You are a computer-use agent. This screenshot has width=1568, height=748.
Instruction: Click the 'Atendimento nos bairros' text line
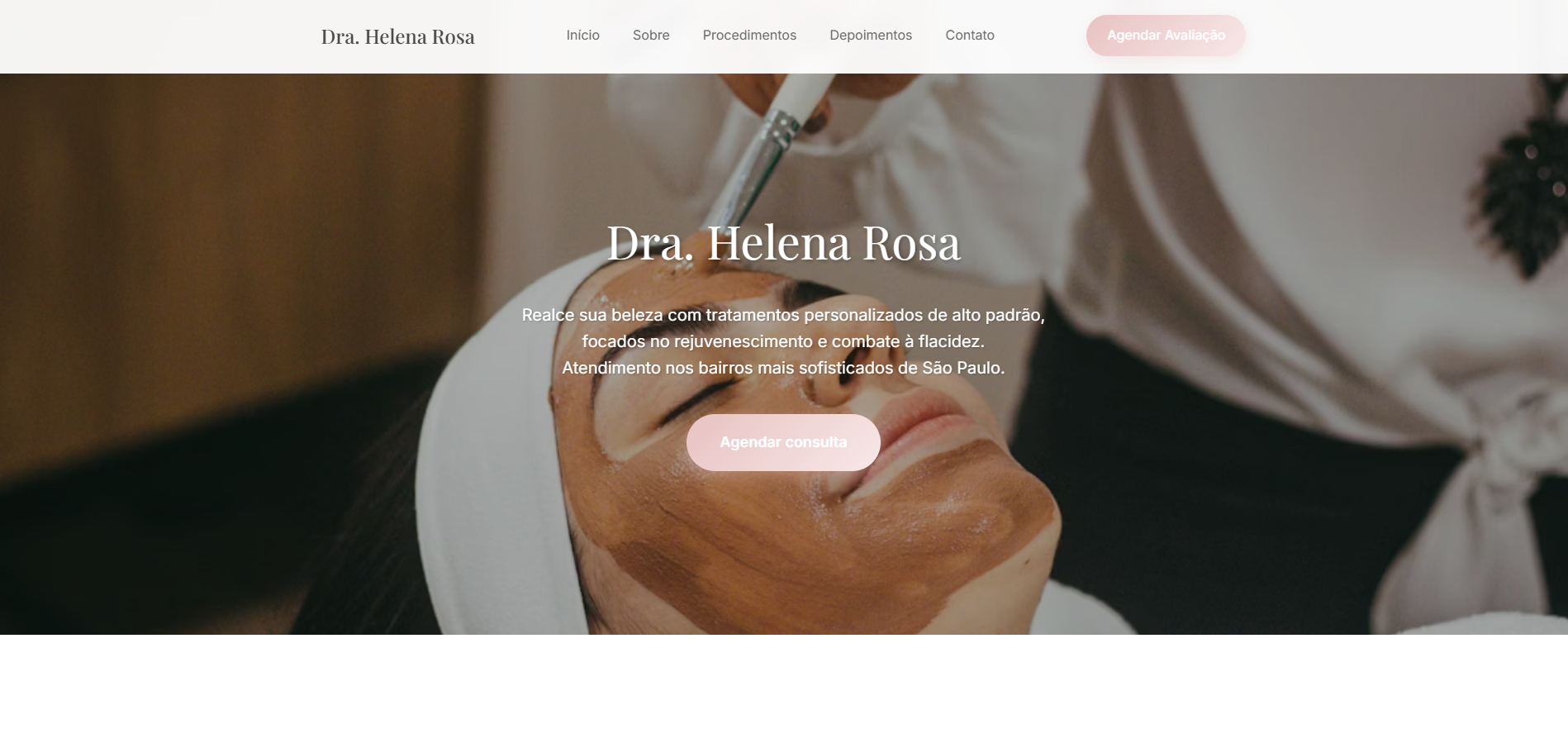pyautogui.click(x=783, y=368)
